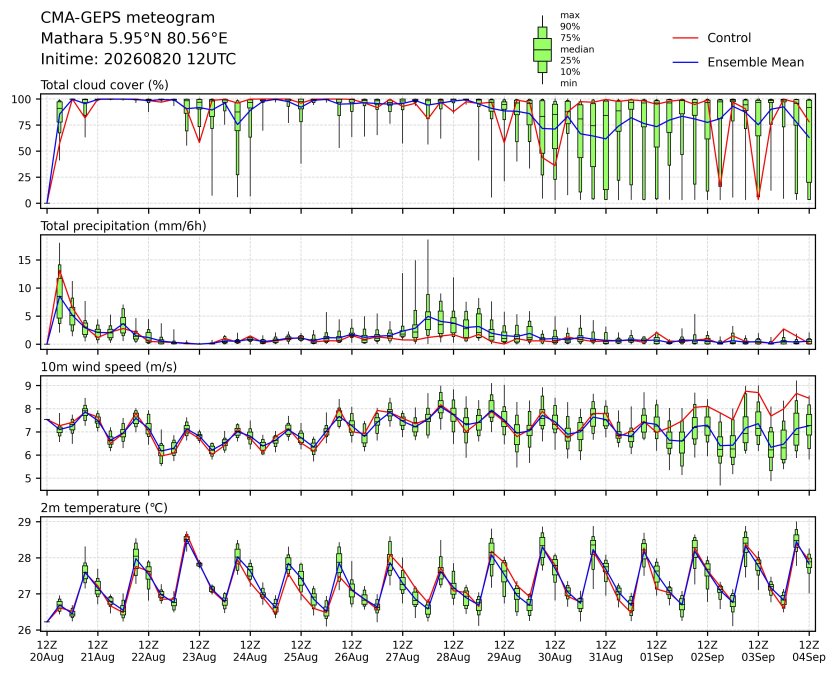Screen dimensions: 837x674
Task: Click the Mathara 5.95°N 80.56°E location text
Action: pos(134,38)
